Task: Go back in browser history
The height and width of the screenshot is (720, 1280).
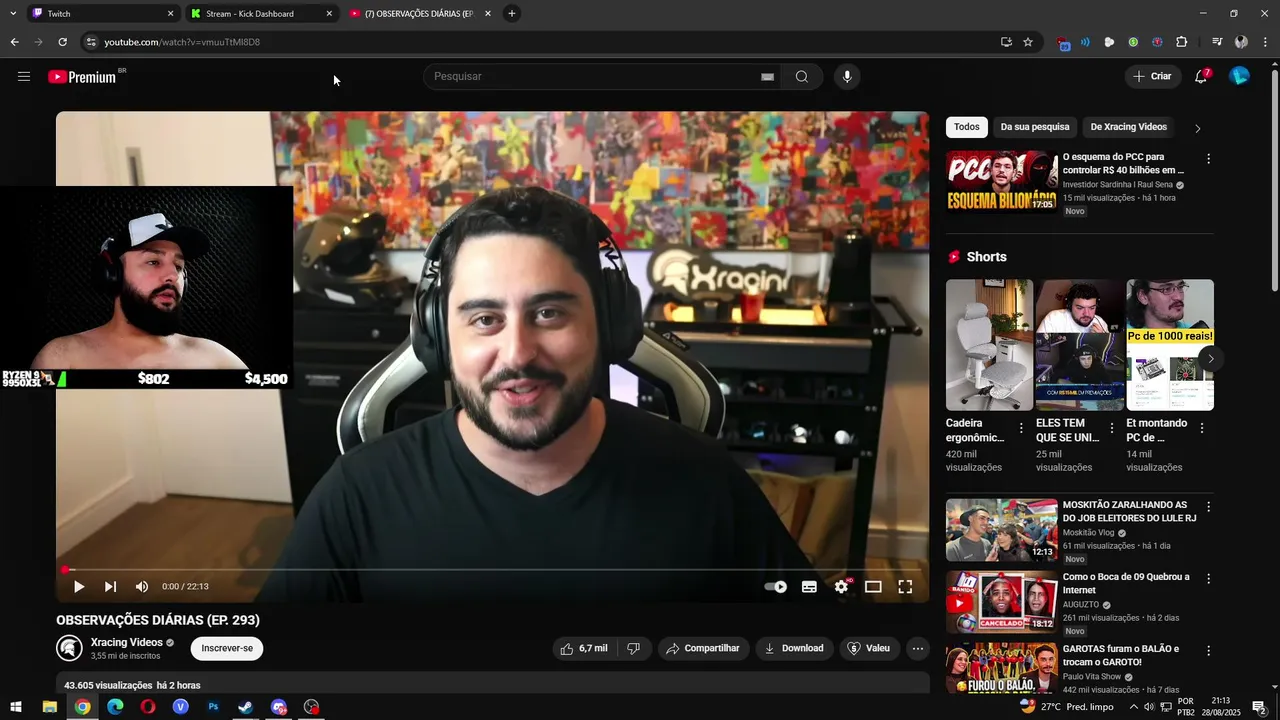Action: pyautogui.click(x=14, y=42)
